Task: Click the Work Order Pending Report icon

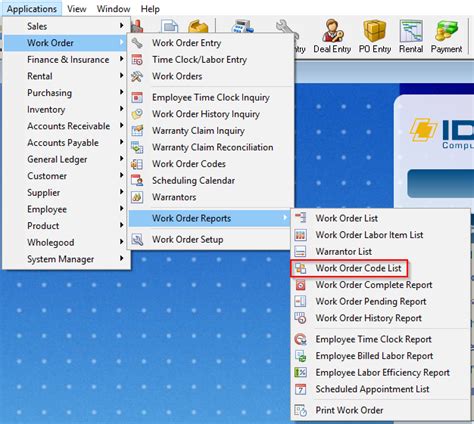Action: 301,302
